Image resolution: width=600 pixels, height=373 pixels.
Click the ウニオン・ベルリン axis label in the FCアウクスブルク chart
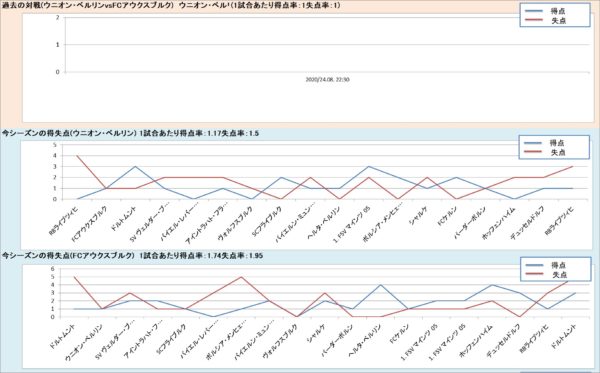(84, 342)
